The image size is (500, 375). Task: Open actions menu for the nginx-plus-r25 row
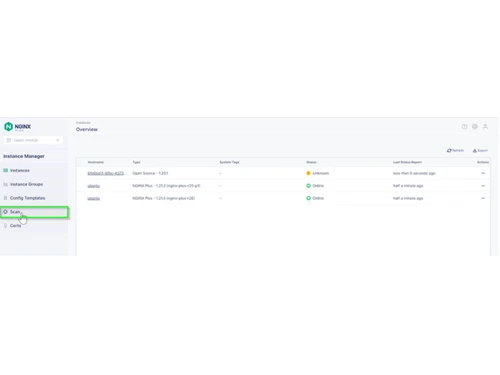pyautogui.click(x=483, y=186)
